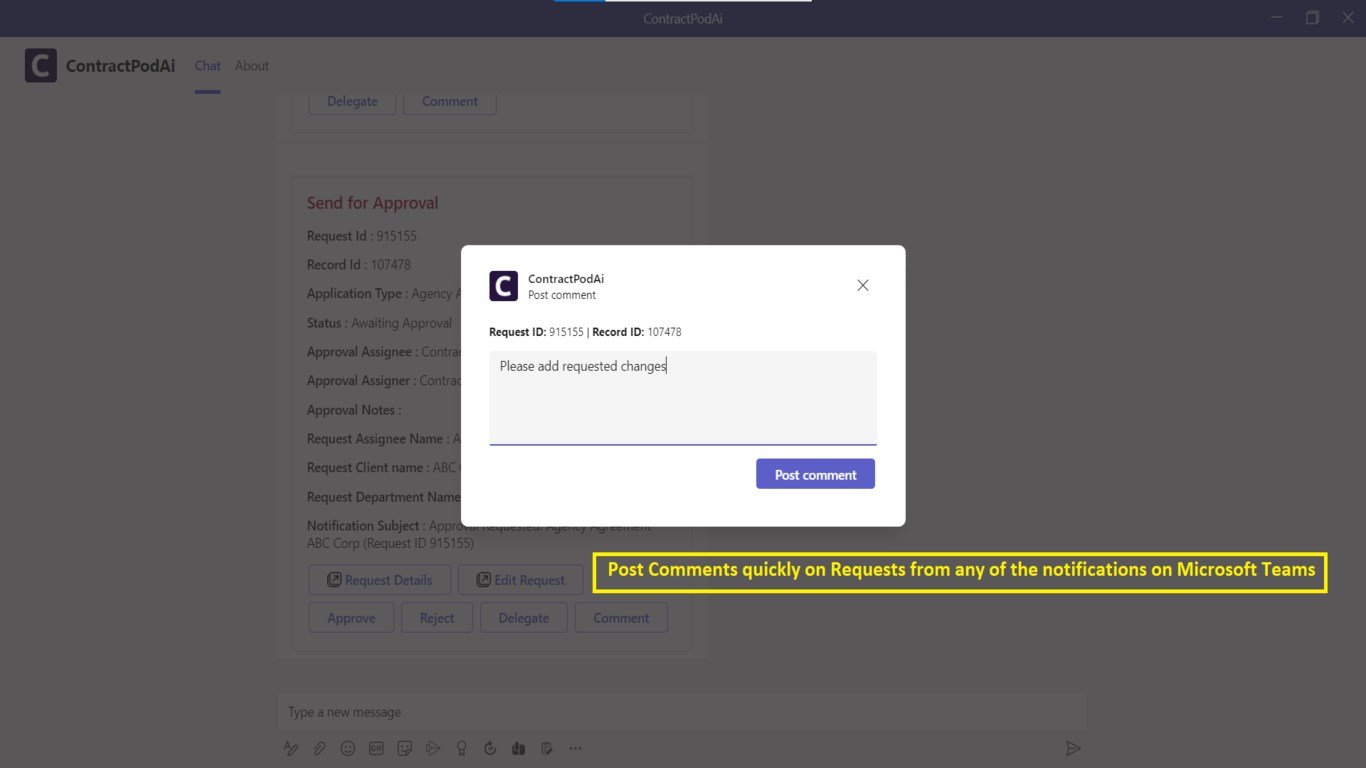Screen dimensions: 1366x768
Task: Click the Attach file paperclip icon
Action: pyautogui.click(x=319, y=748)
